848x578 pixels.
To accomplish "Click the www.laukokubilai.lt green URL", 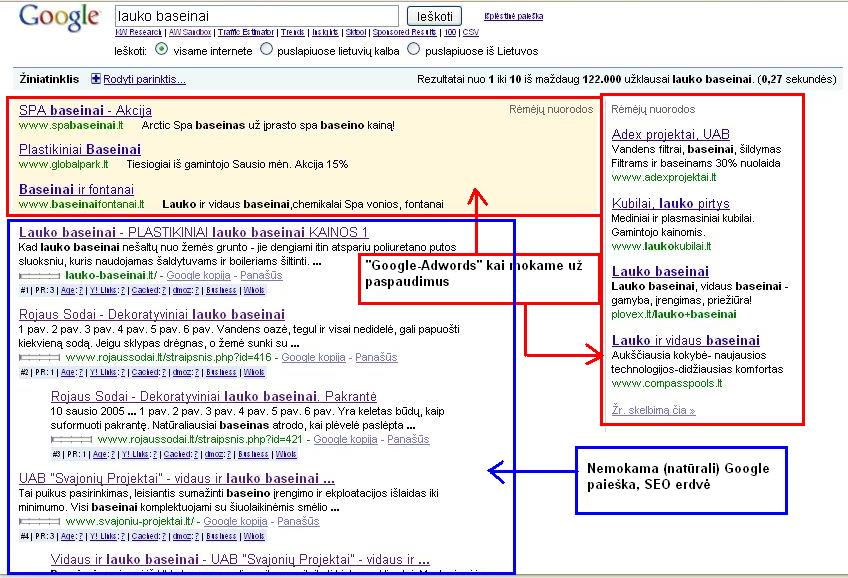I will pyautogui.click(x=661, y=246).
